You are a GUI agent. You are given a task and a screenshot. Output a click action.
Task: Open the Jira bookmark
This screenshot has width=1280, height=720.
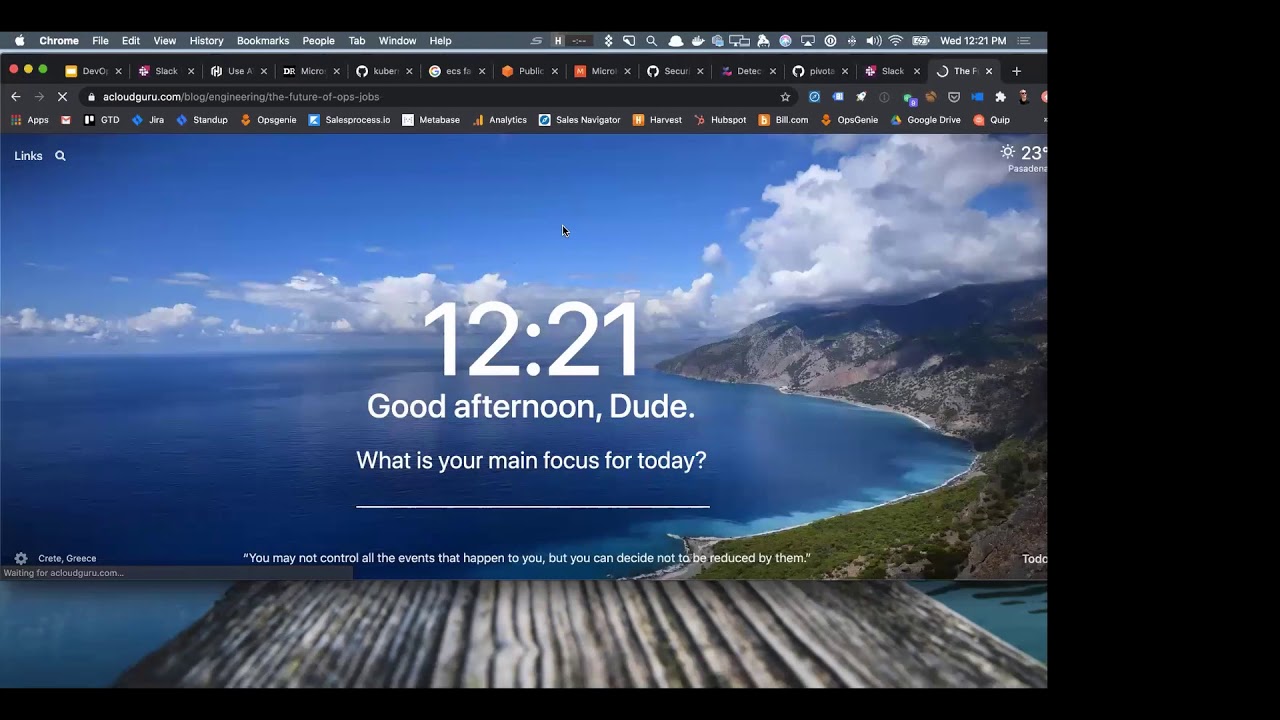coord(148,120)
